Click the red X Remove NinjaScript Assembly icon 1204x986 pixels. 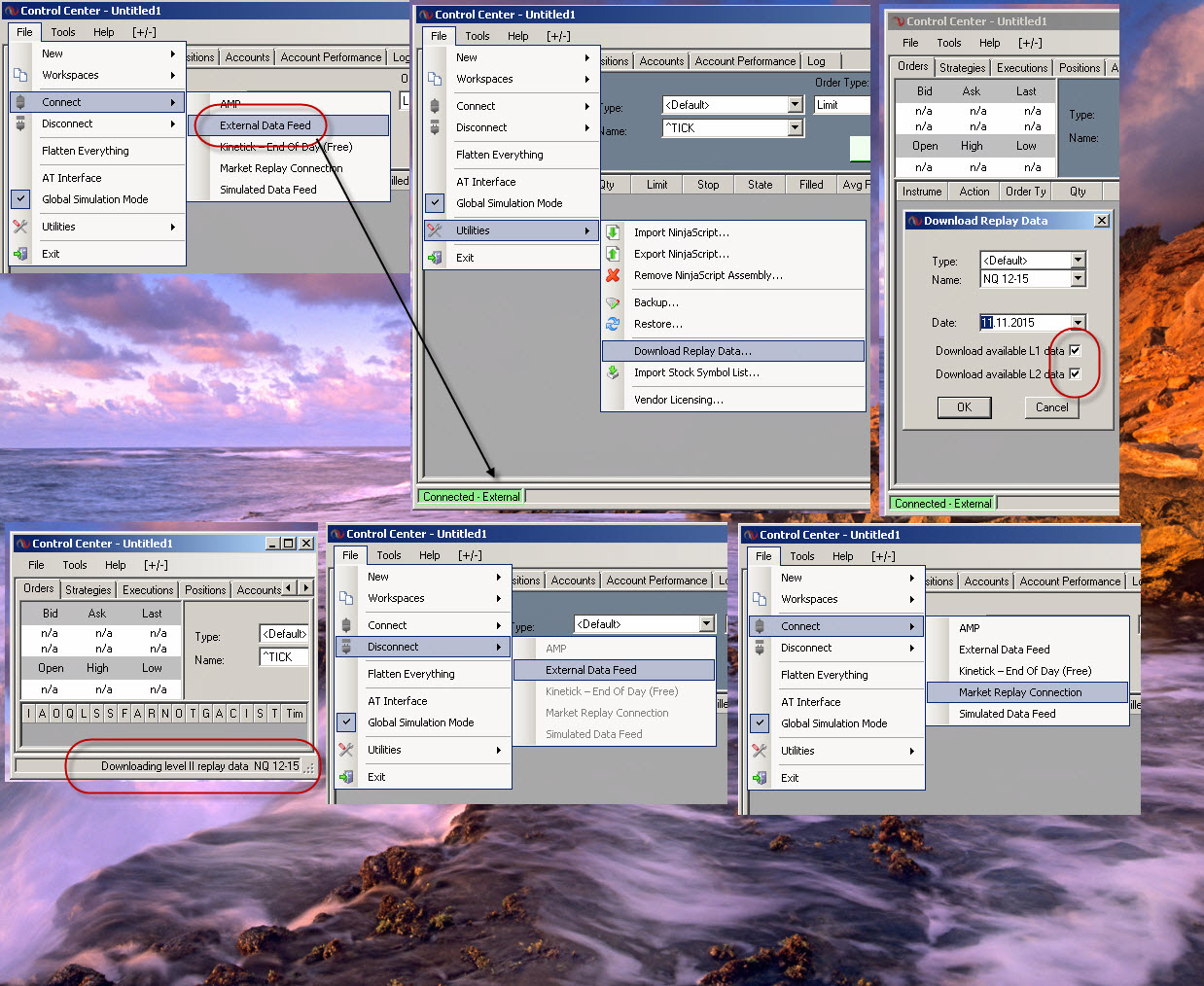[x=613, y=275]
